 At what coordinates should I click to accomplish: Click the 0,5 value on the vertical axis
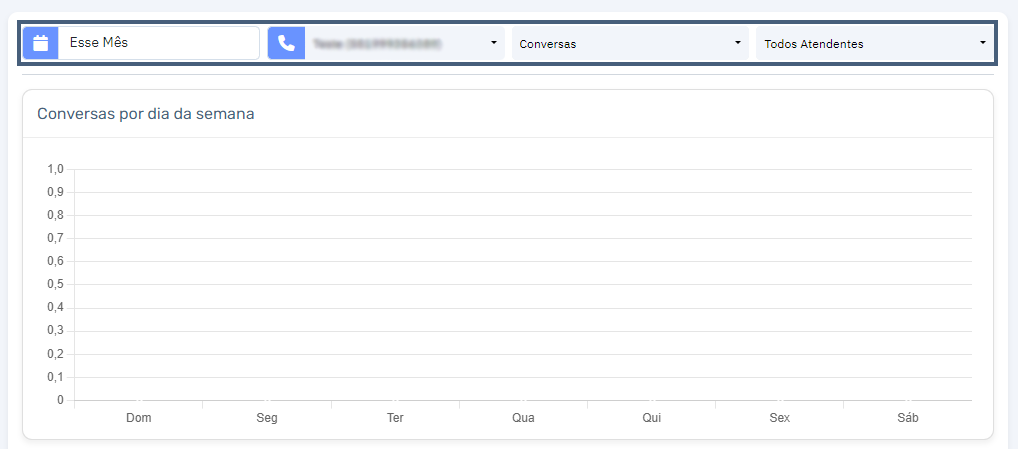click(56, 285)
